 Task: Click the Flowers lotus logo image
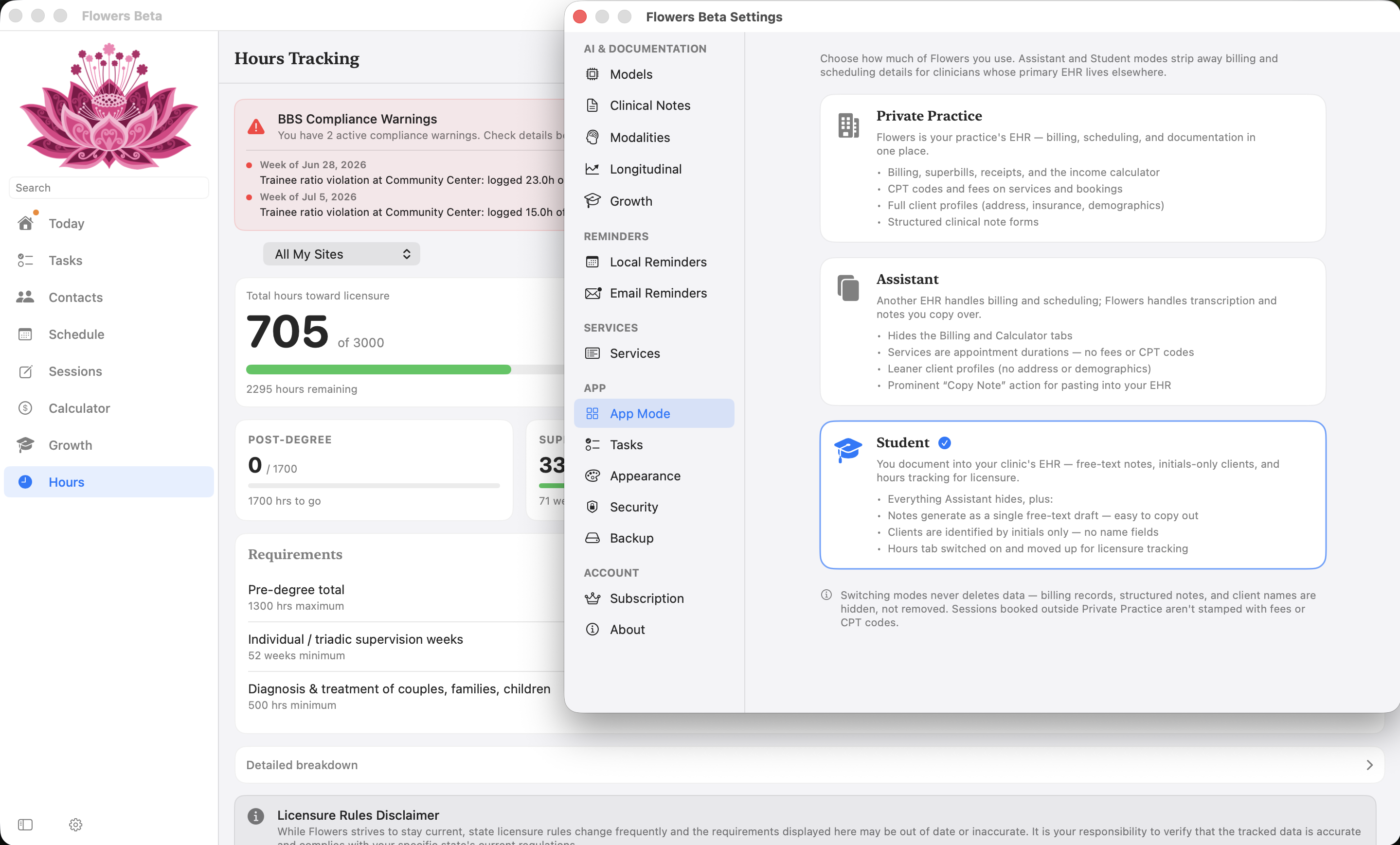108,106
